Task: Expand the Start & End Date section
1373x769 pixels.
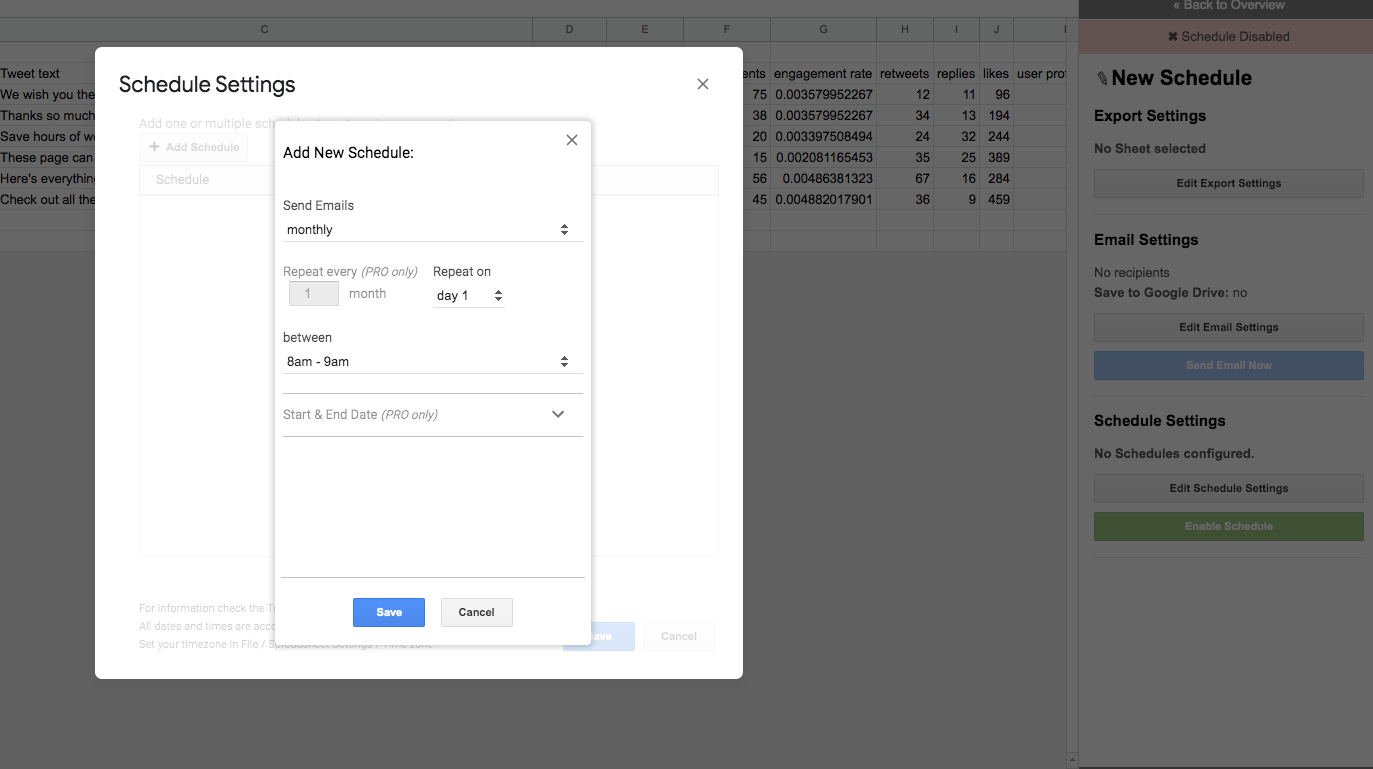Action: [558, 414]
